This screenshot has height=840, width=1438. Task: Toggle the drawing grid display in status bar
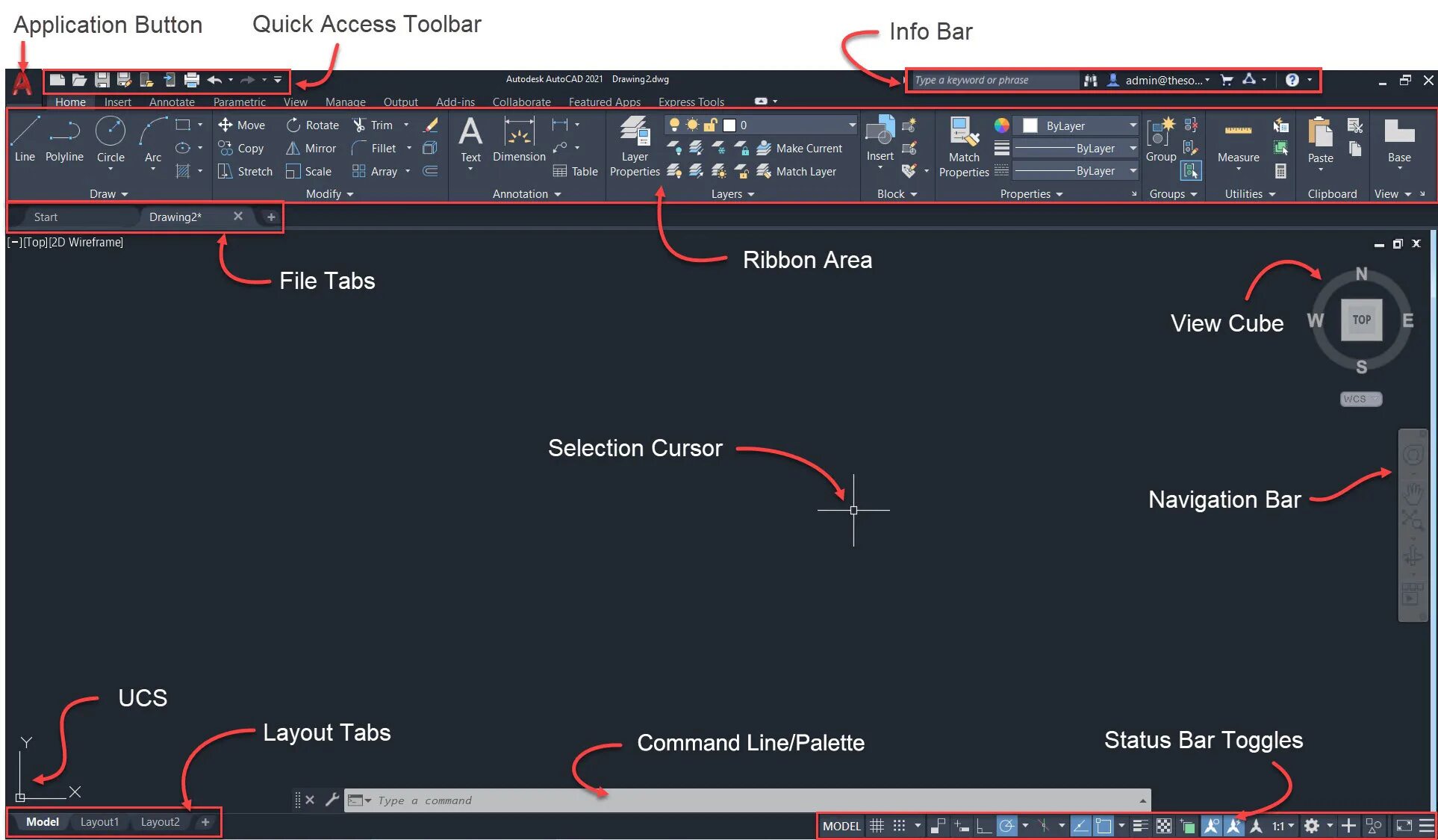(877, 826)
